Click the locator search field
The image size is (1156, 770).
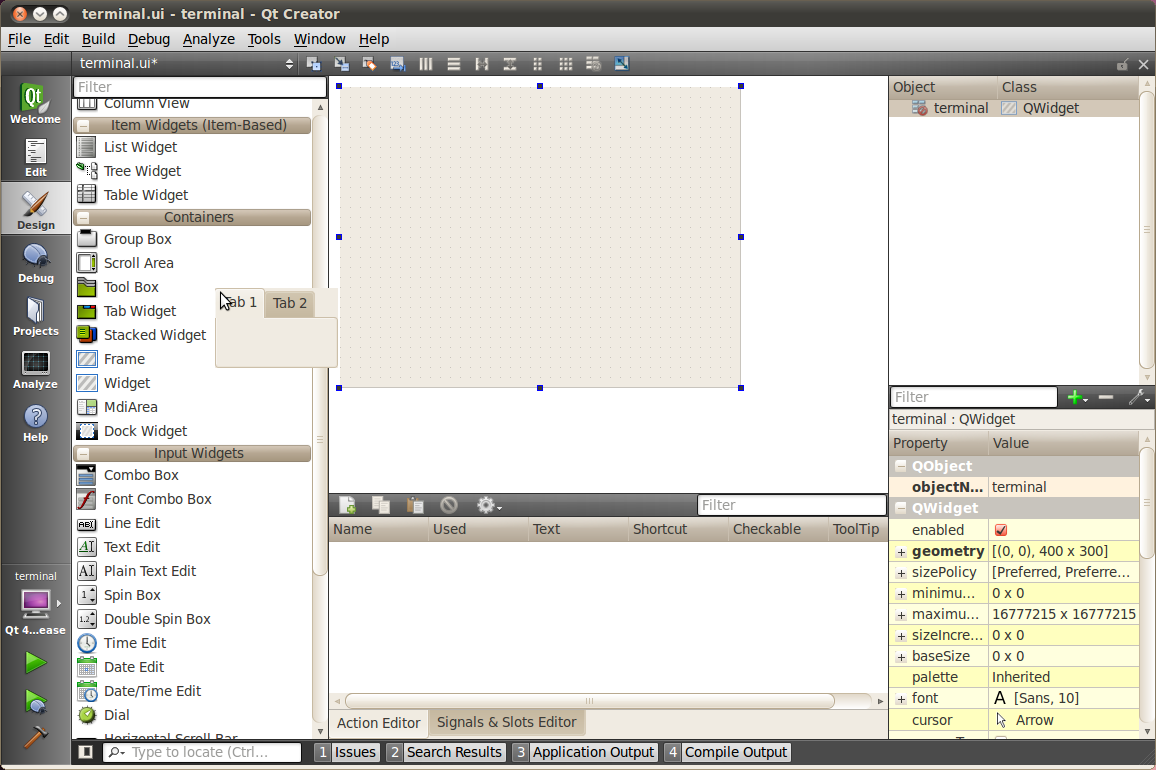coord(202,752)
